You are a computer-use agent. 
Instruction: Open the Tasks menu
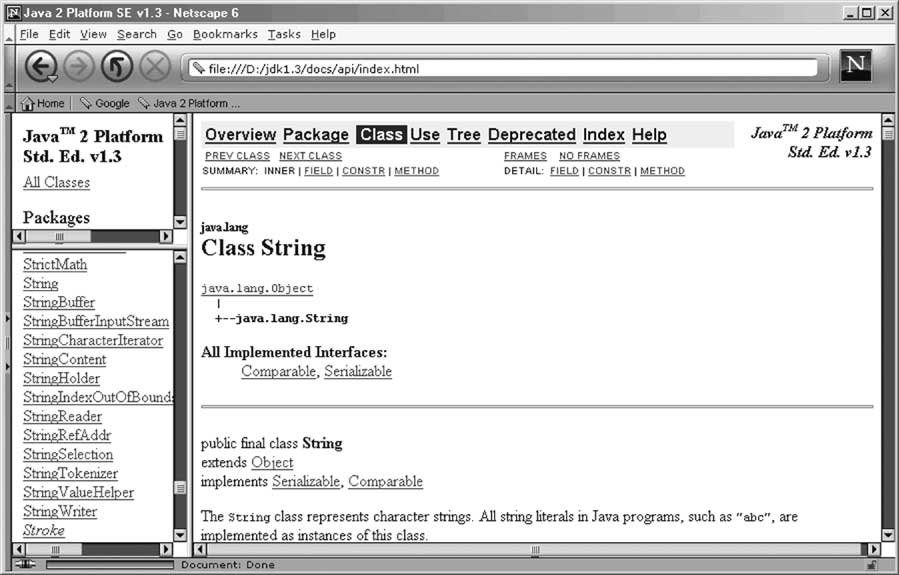click(284, 34)
